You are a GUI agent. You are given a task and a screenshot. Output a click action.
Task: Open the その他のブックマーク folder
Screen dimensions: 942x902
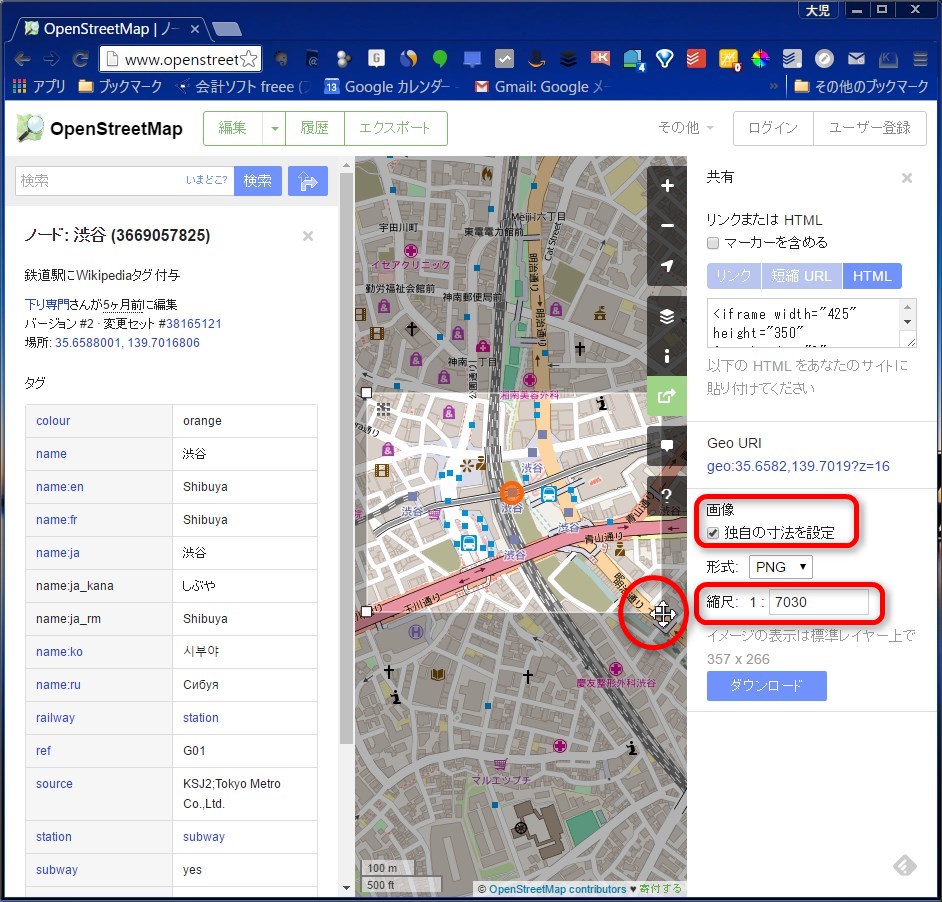tap(861, 87)
